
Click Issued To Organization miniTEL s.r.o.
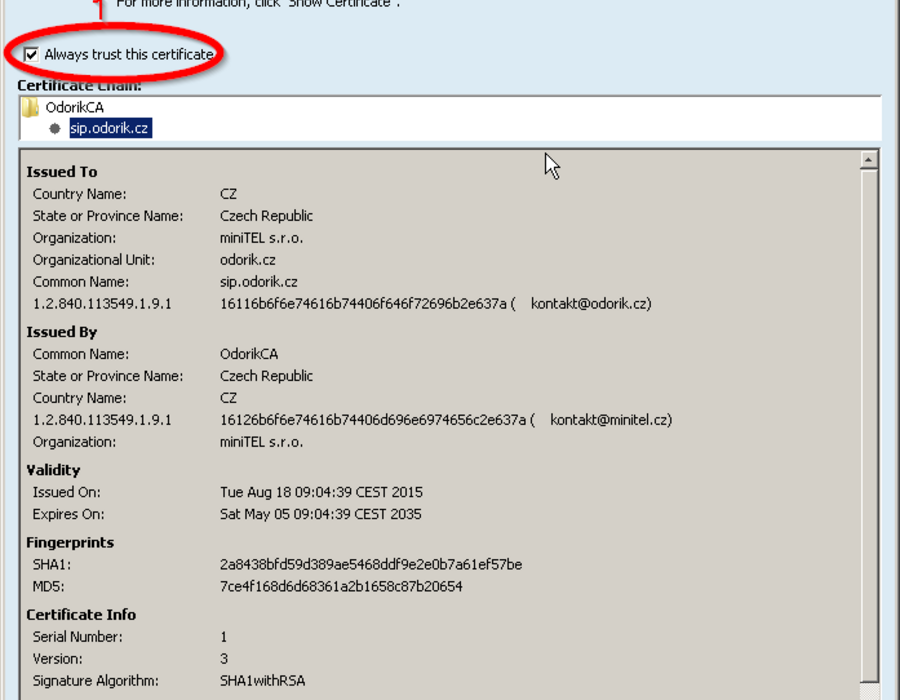(261, 238)
